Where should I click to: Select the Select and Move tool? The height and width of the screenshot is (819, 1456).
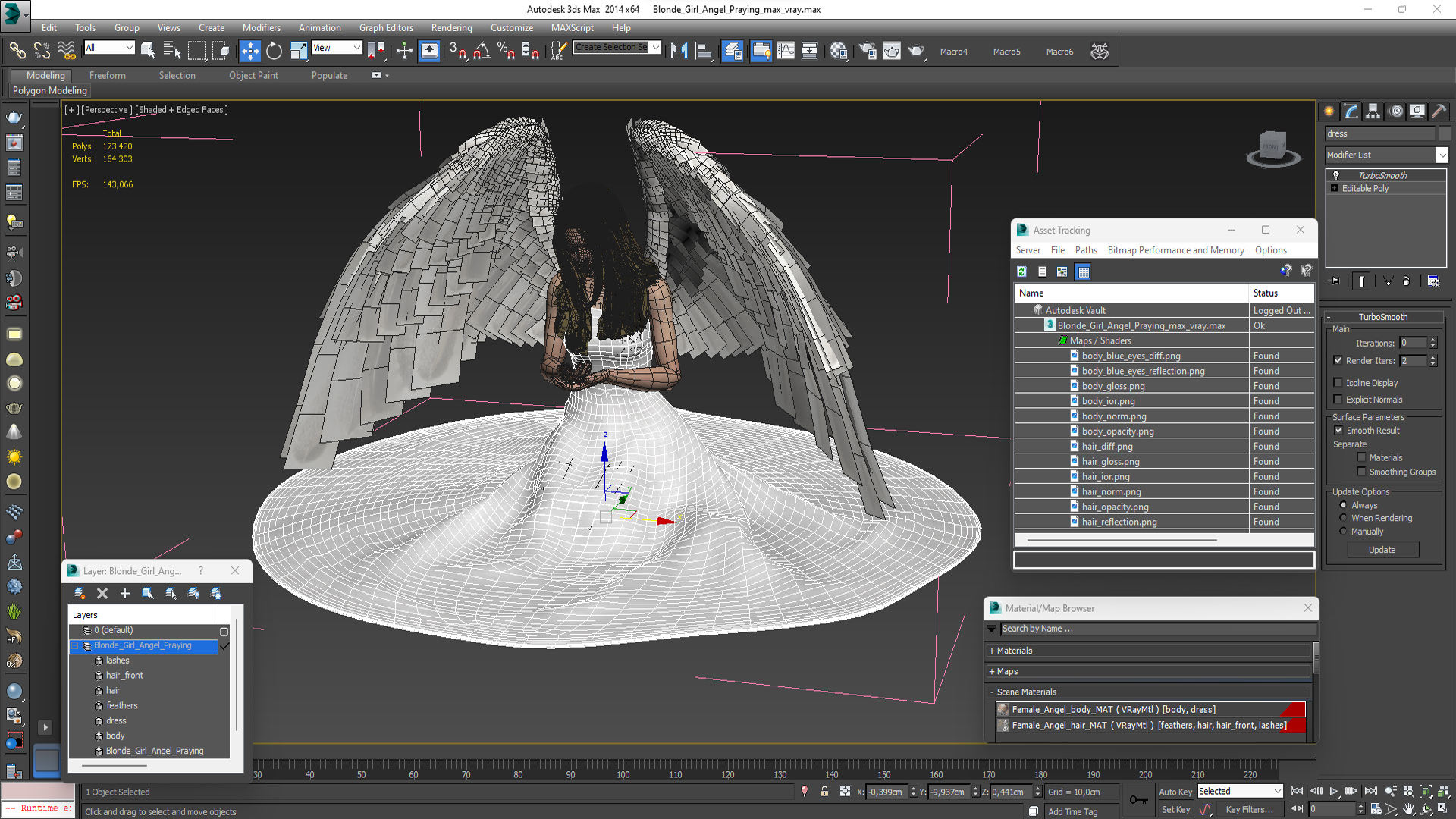point(249,52)
